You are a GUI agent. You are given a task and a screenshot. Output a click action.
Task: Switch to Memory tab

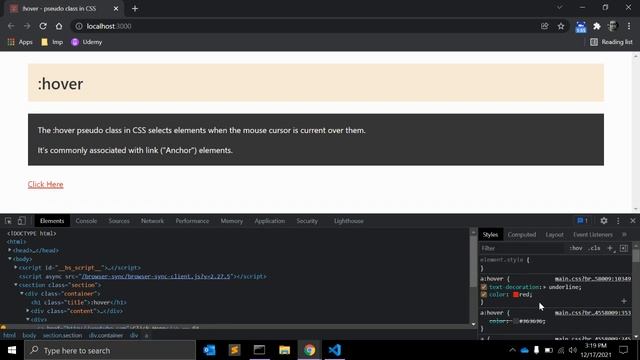(231, 221)
